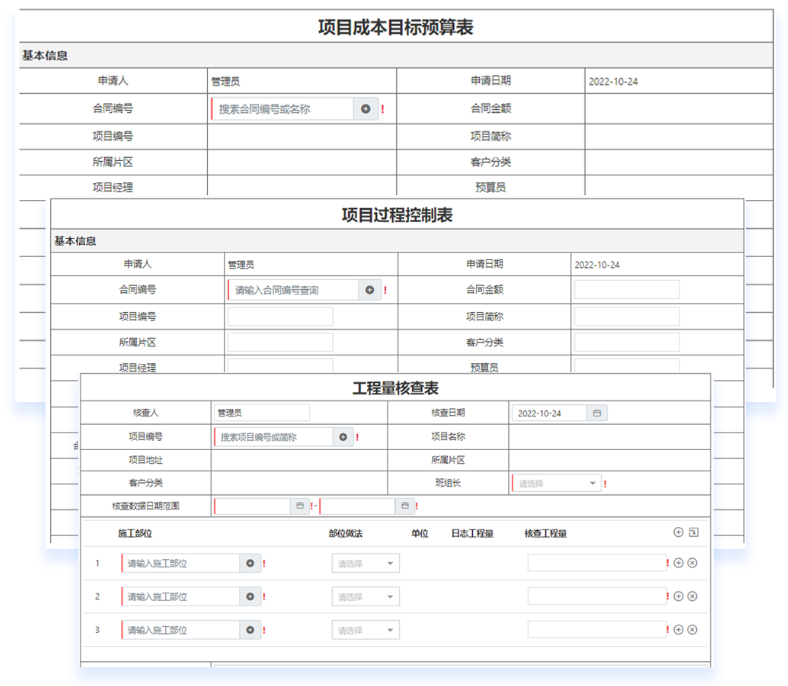Click the 项目成本目标预算表 title
The width and height of the screenshot is (788, 686).
pyautogui.click(x=396, y=27)
